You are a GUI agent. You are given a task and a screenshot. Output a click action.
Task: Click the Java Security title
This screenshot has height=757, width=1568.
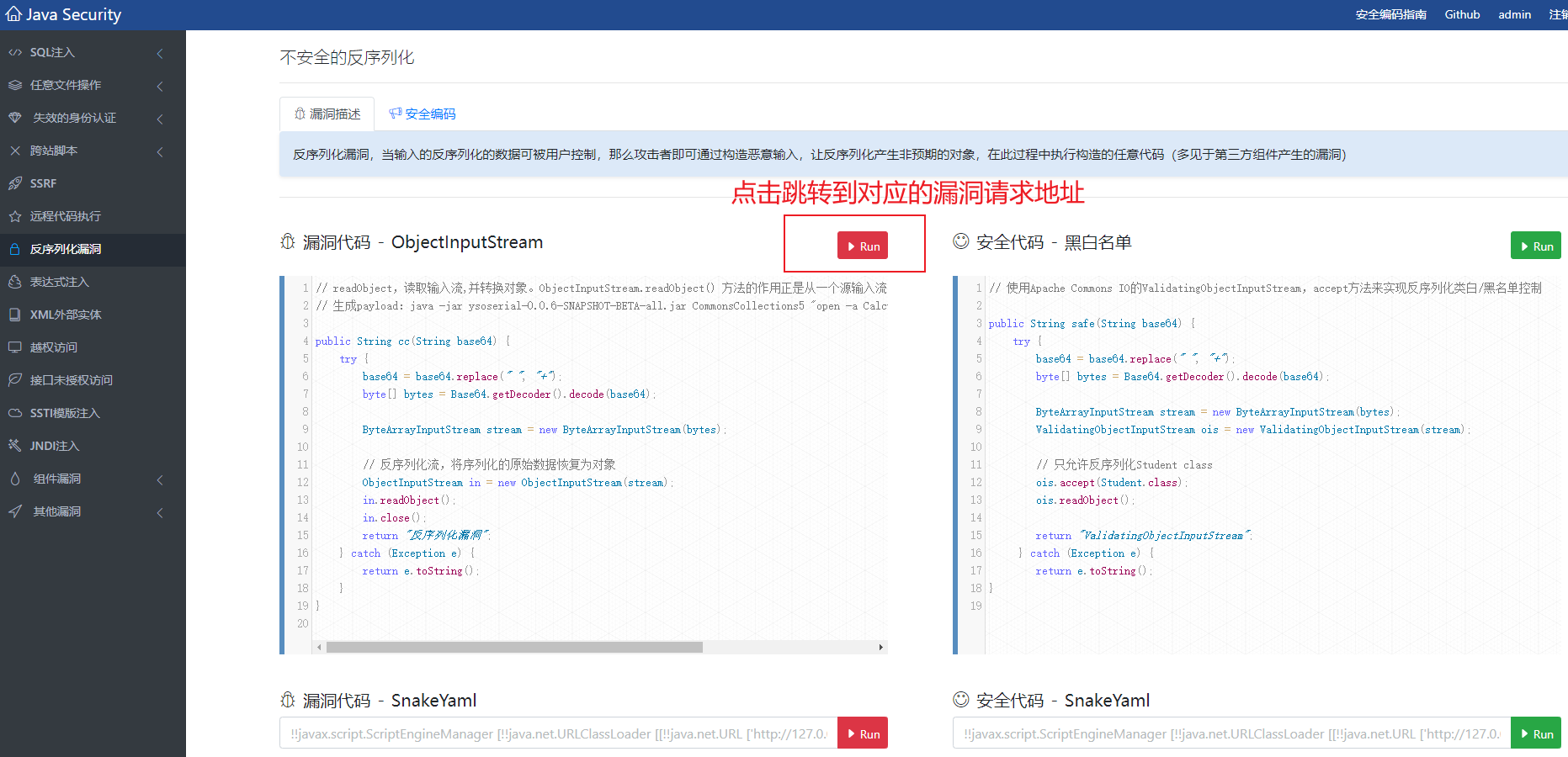(73, 14)
